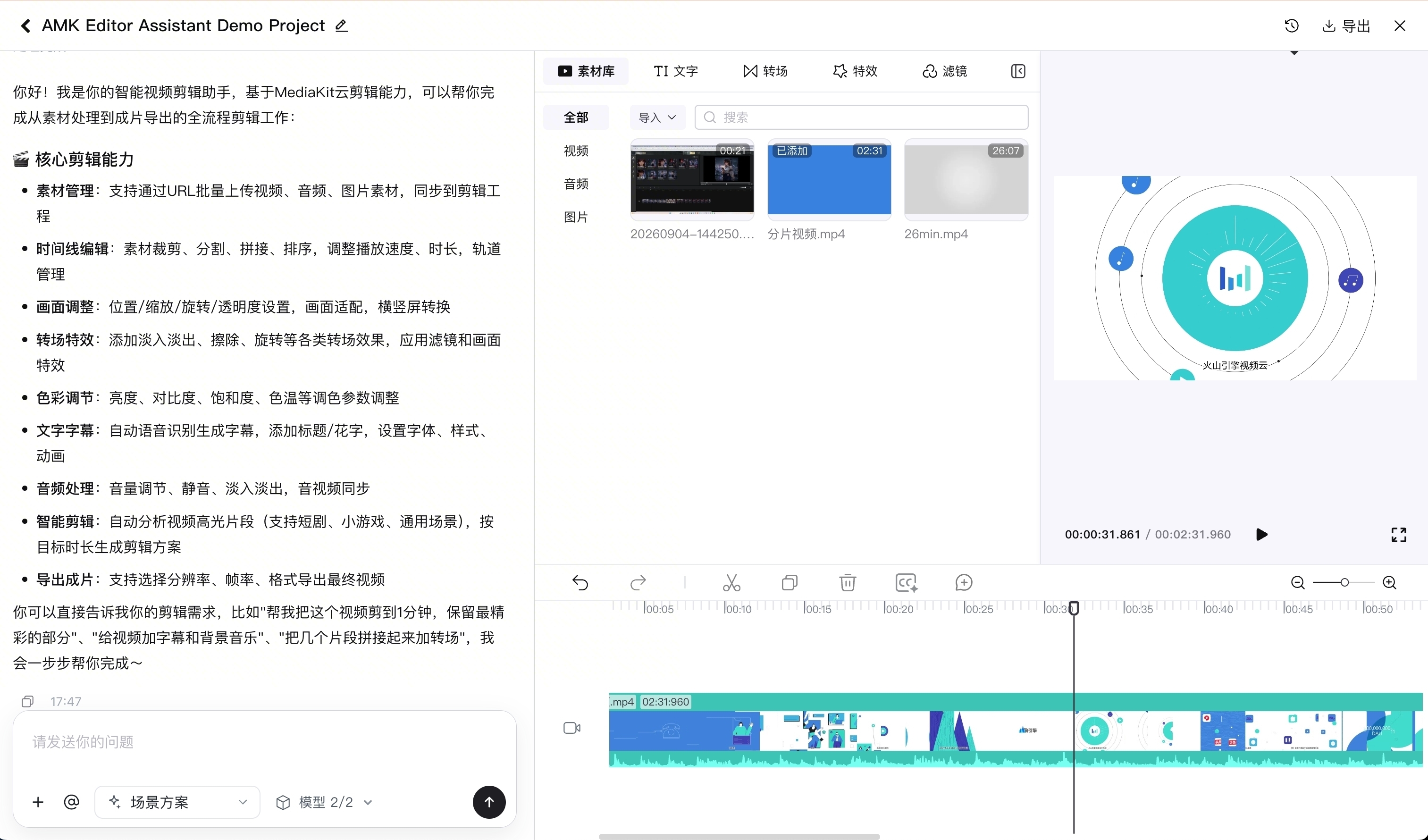Filter assets by 视频
The height and width of the screenshot is (840, 1428).
(x=576, y=151)
